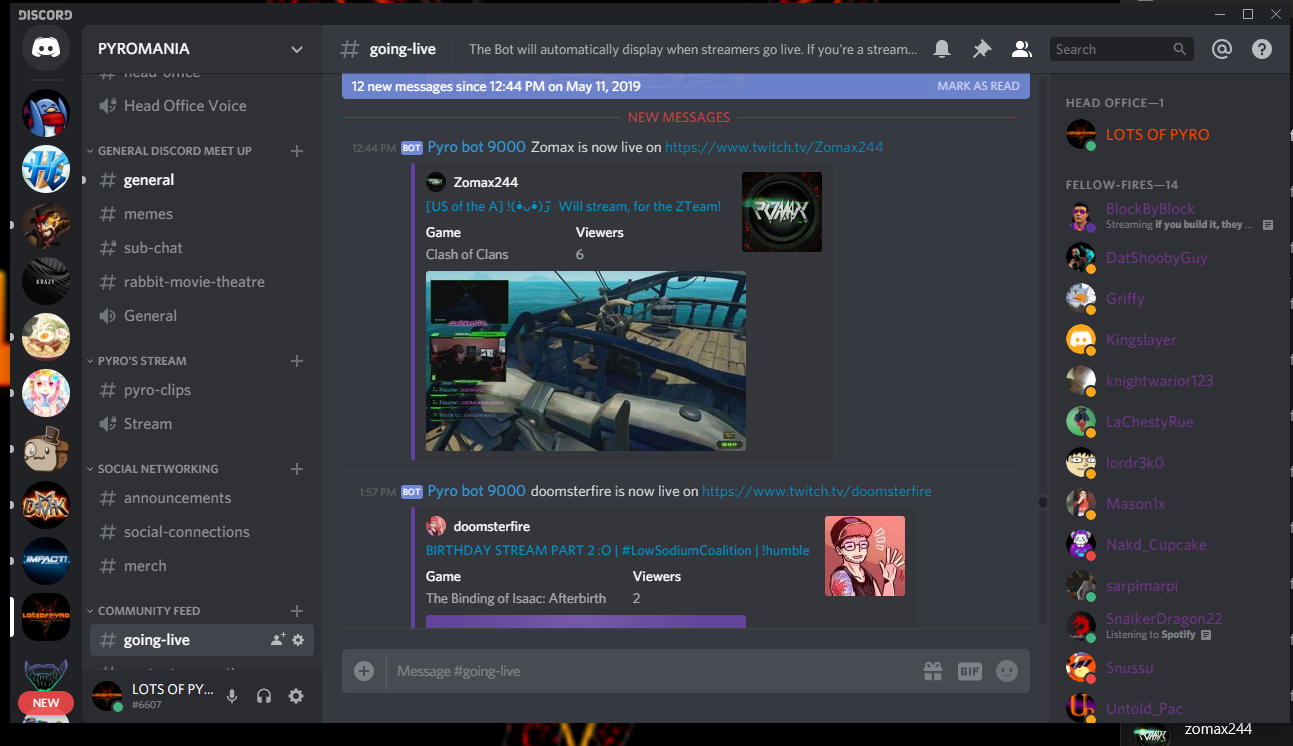The image size is (1293, 746).
Task: Click the Discord home button
Action: pos(46,48)
